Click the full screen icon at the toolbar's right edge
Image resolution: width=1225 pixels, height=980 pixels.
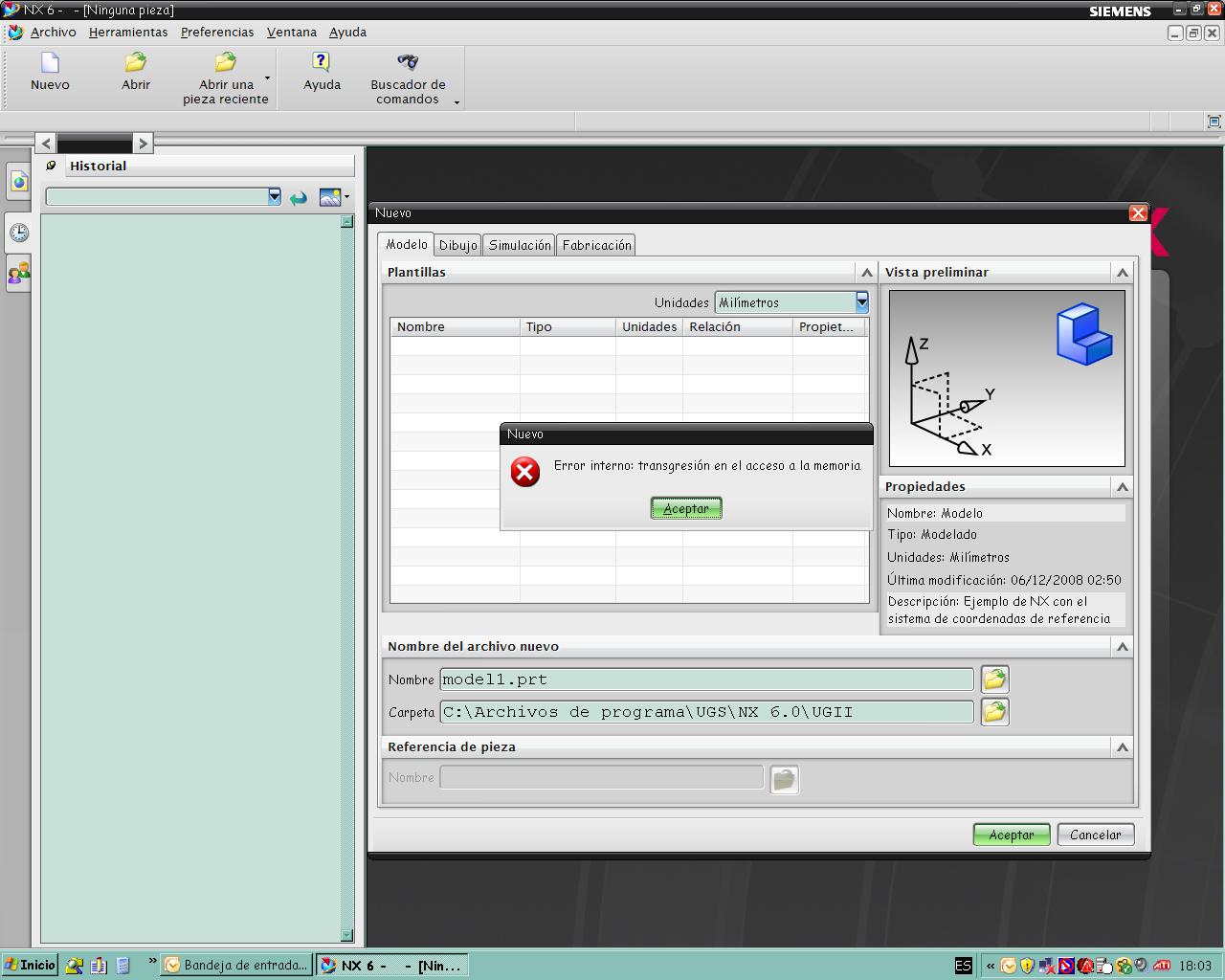click(1214, 122)
